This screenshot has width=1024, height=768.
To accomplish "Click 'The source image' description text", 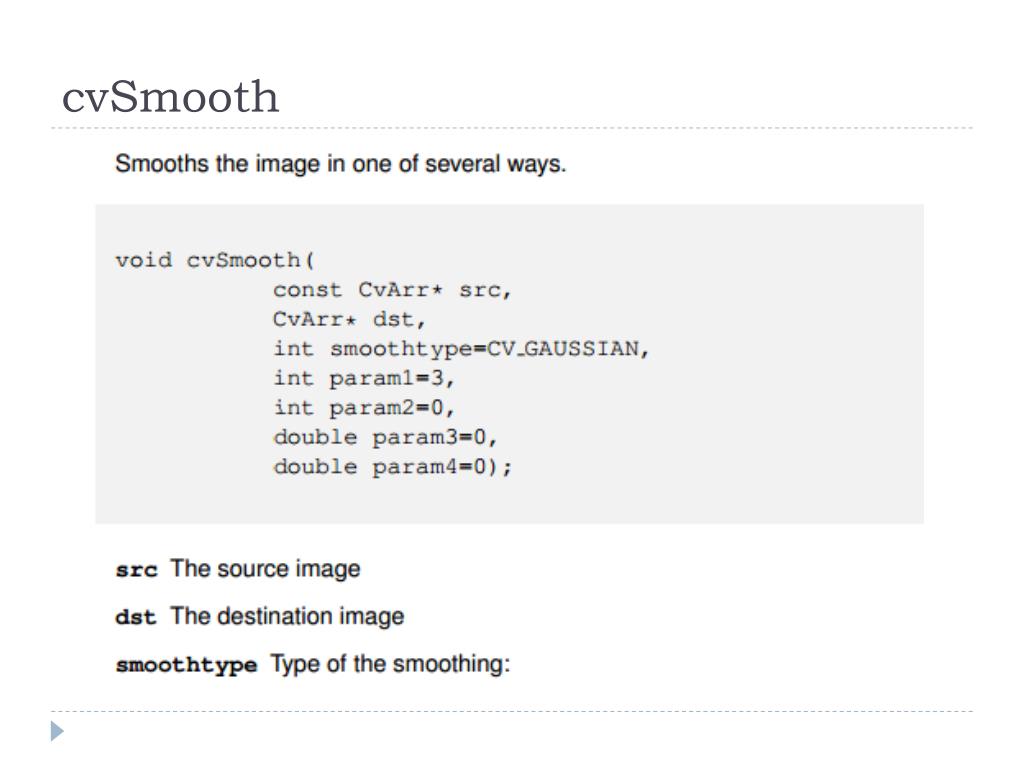I will tap(265, 569).
